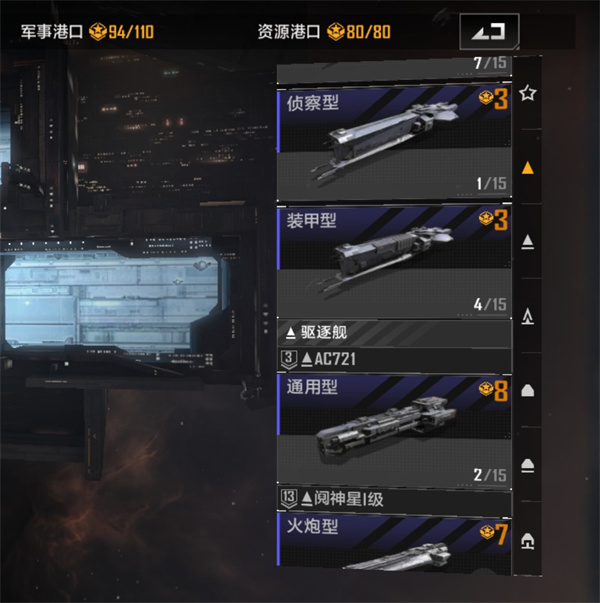Tap the level 3 badge beside AC721

289,360
